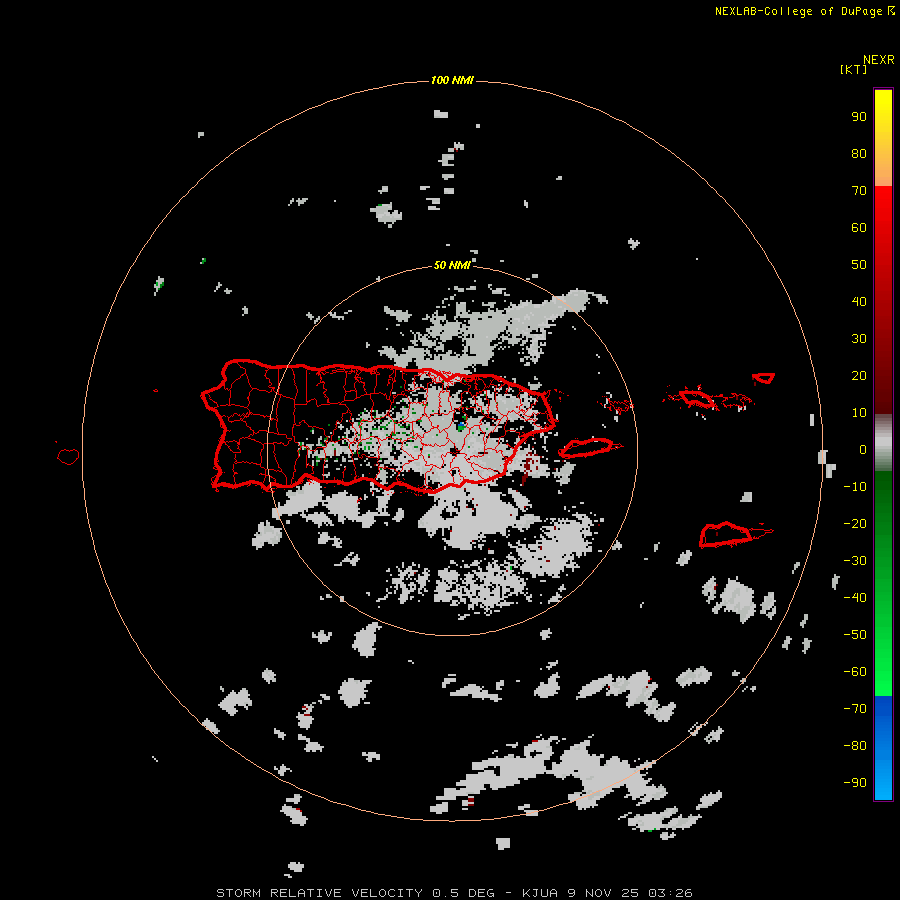
Task: Click the [KT] units label
Action: pyautogui.click(x=853, y=69)
